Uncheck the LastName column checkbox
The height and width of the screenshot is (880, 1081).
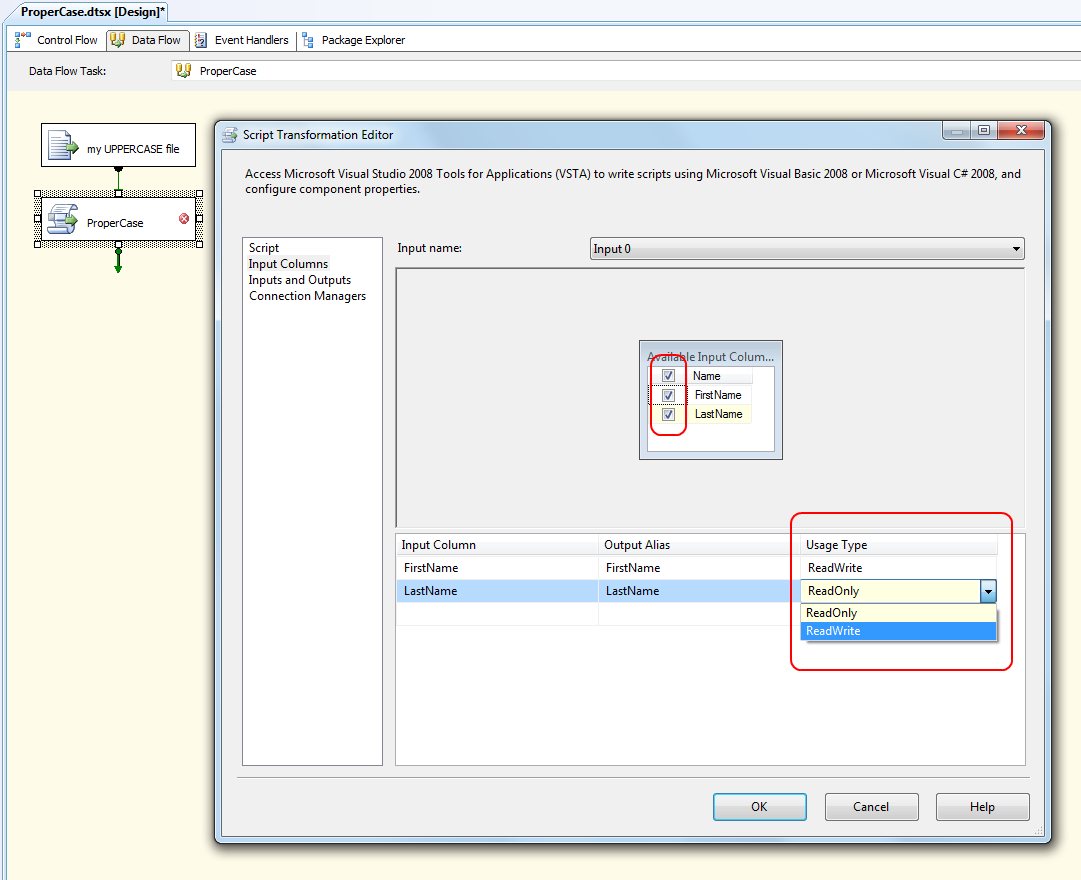pos(668,414)
